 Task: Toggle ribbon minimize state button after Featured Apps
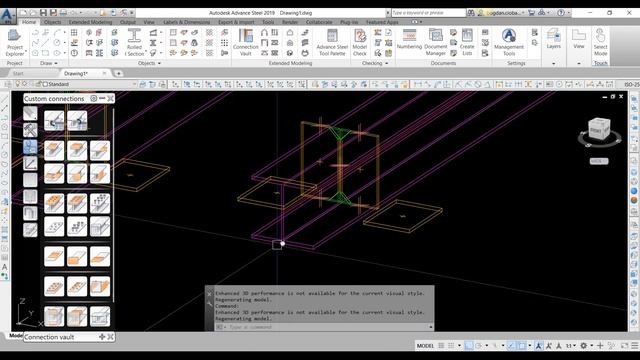click(x=414, y=22)
